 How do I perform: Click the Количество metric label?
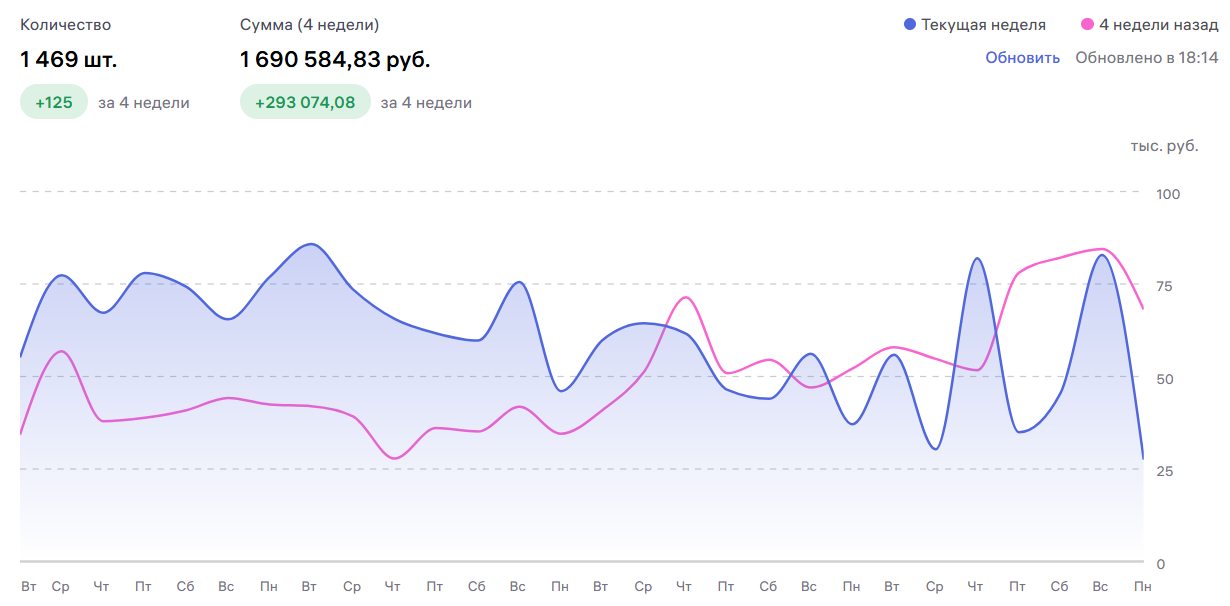pos(66,25)
